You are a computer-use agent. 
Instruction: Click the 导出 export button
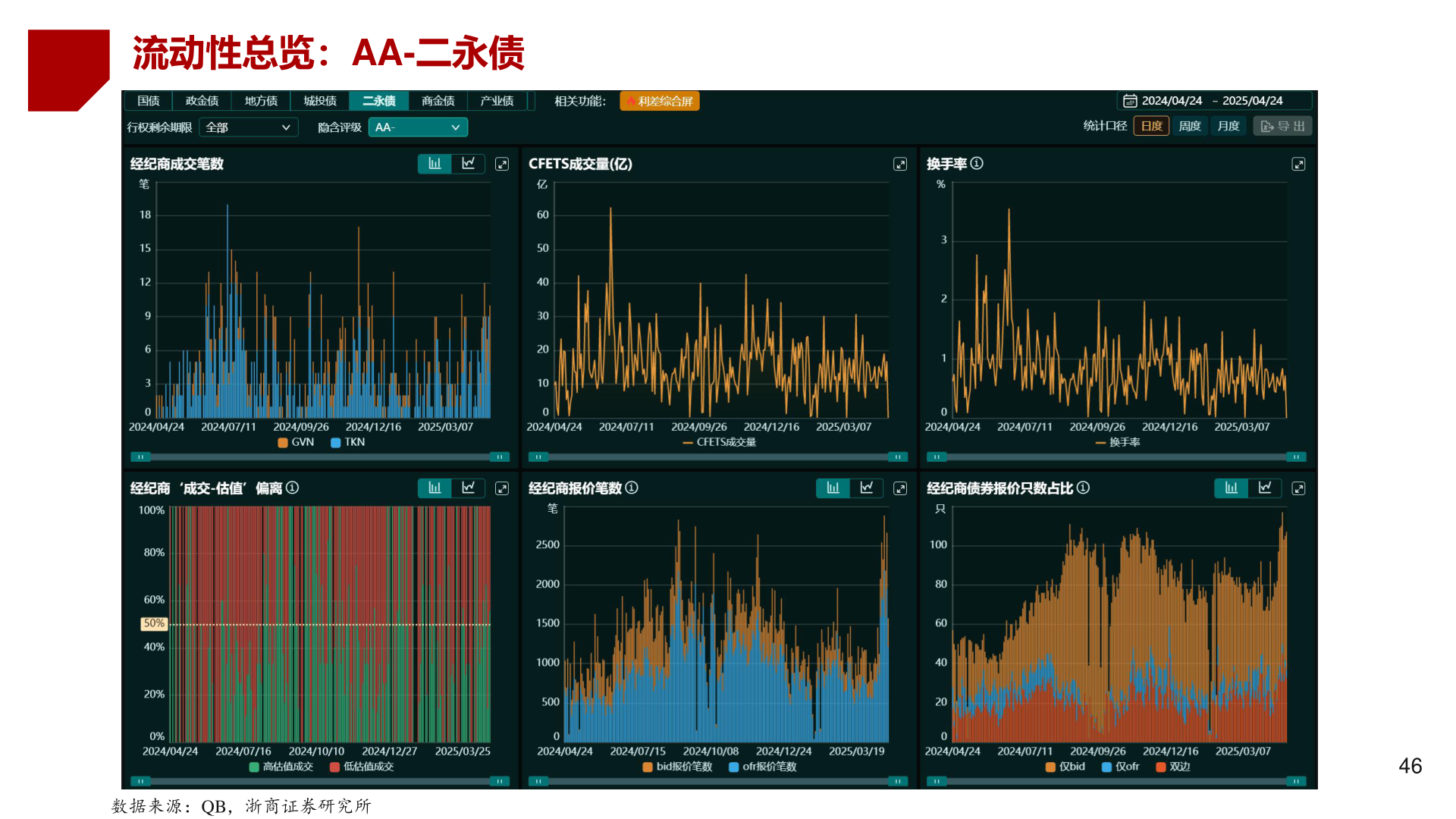click(x=1282, y=126)
